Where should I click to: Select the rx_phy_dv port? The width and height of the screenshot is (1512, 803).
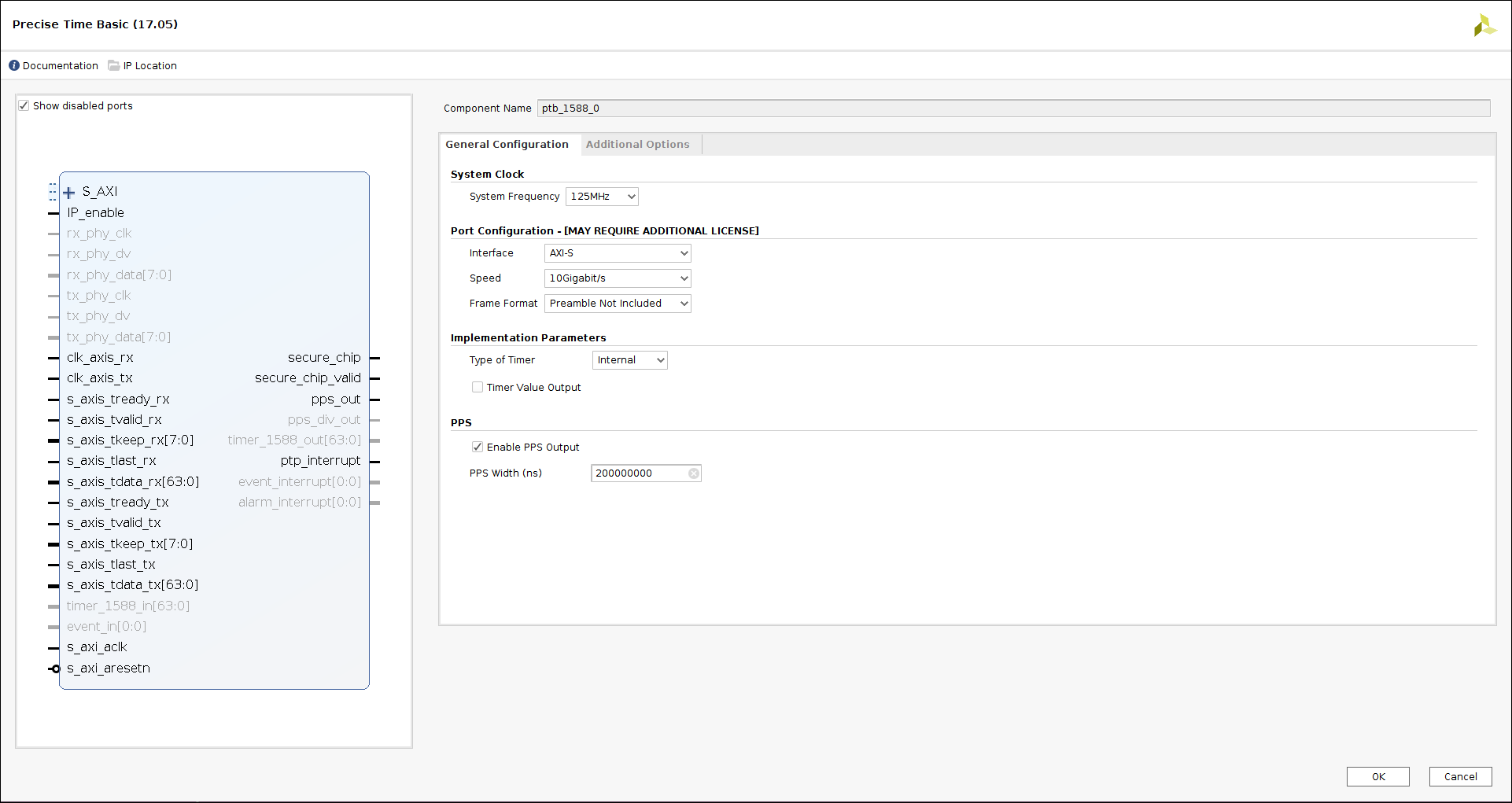pyautogui.click(x=98, y=254)
